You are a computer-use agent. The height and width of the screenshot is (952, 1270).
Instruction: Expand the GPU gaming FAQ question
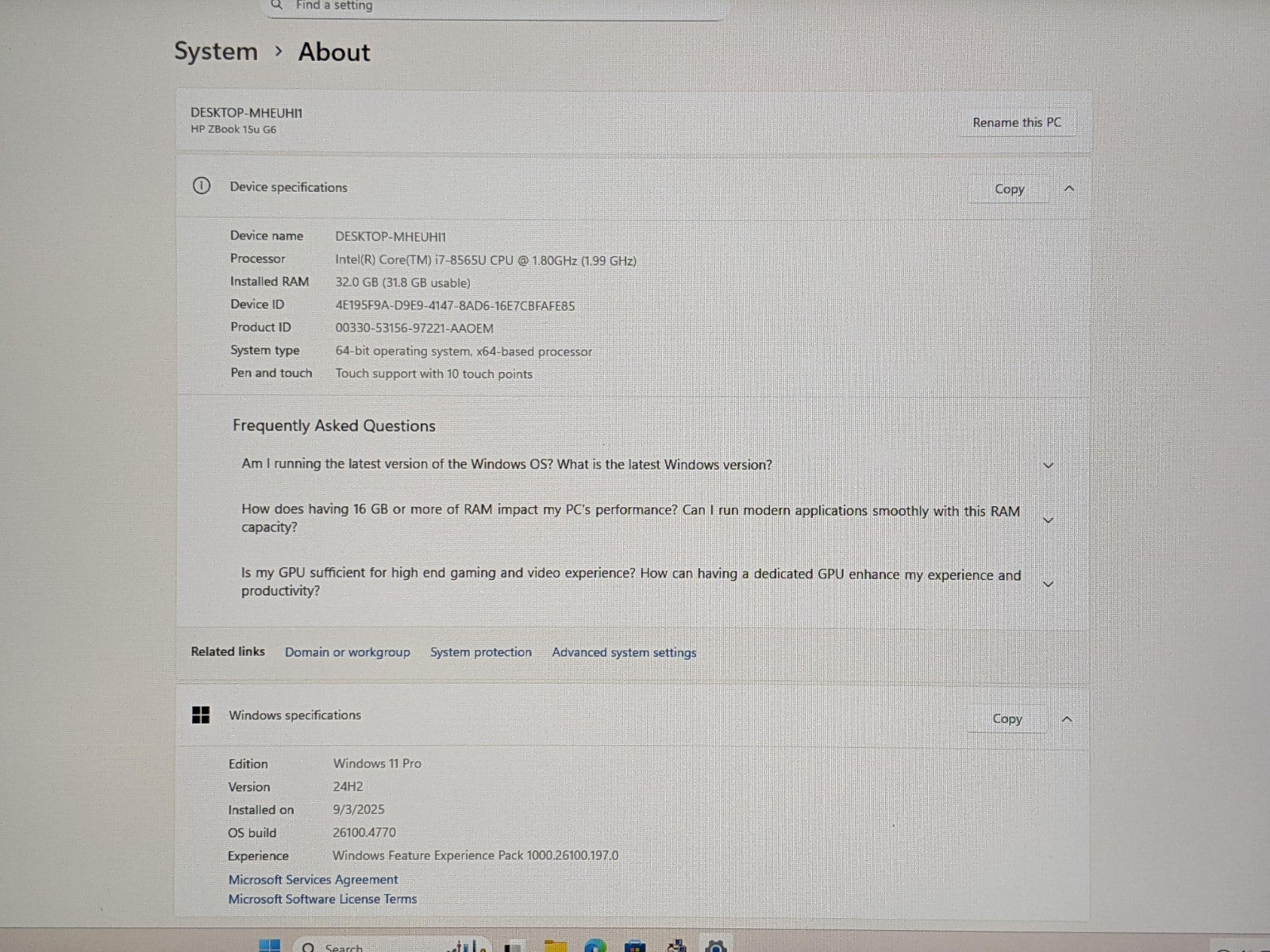pyautogui.click(x=1048, y=584)
